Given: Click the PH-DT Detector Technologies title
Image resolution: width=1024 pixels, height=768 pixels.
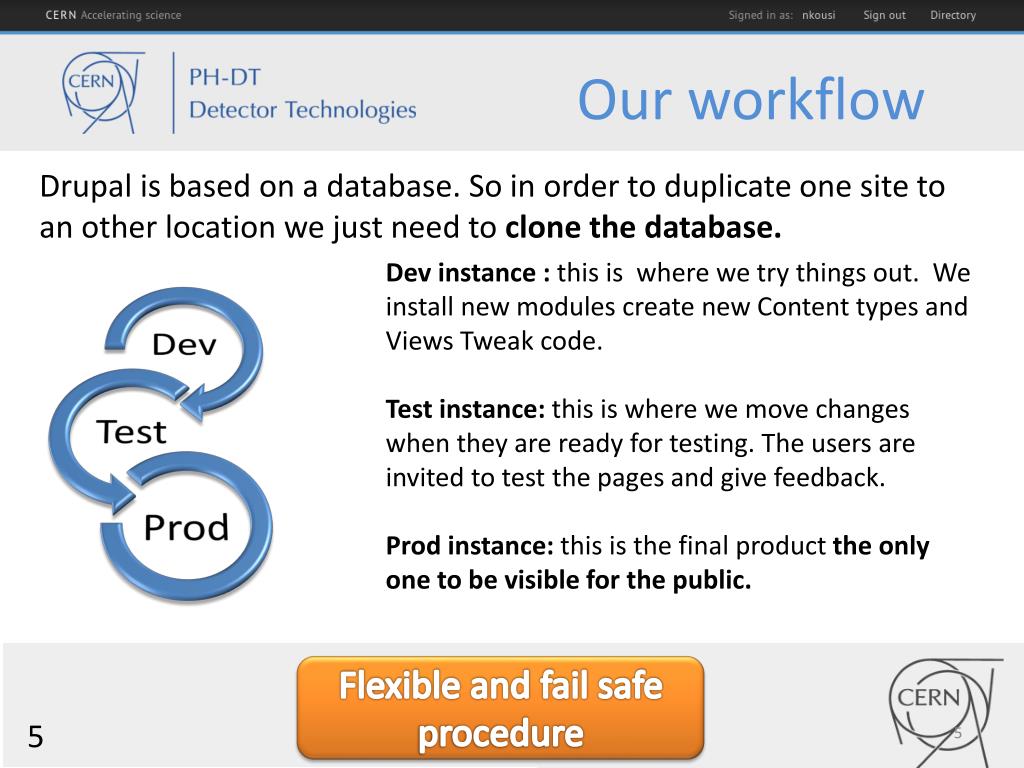Looking at the screenshot, I should pos(302,93).
